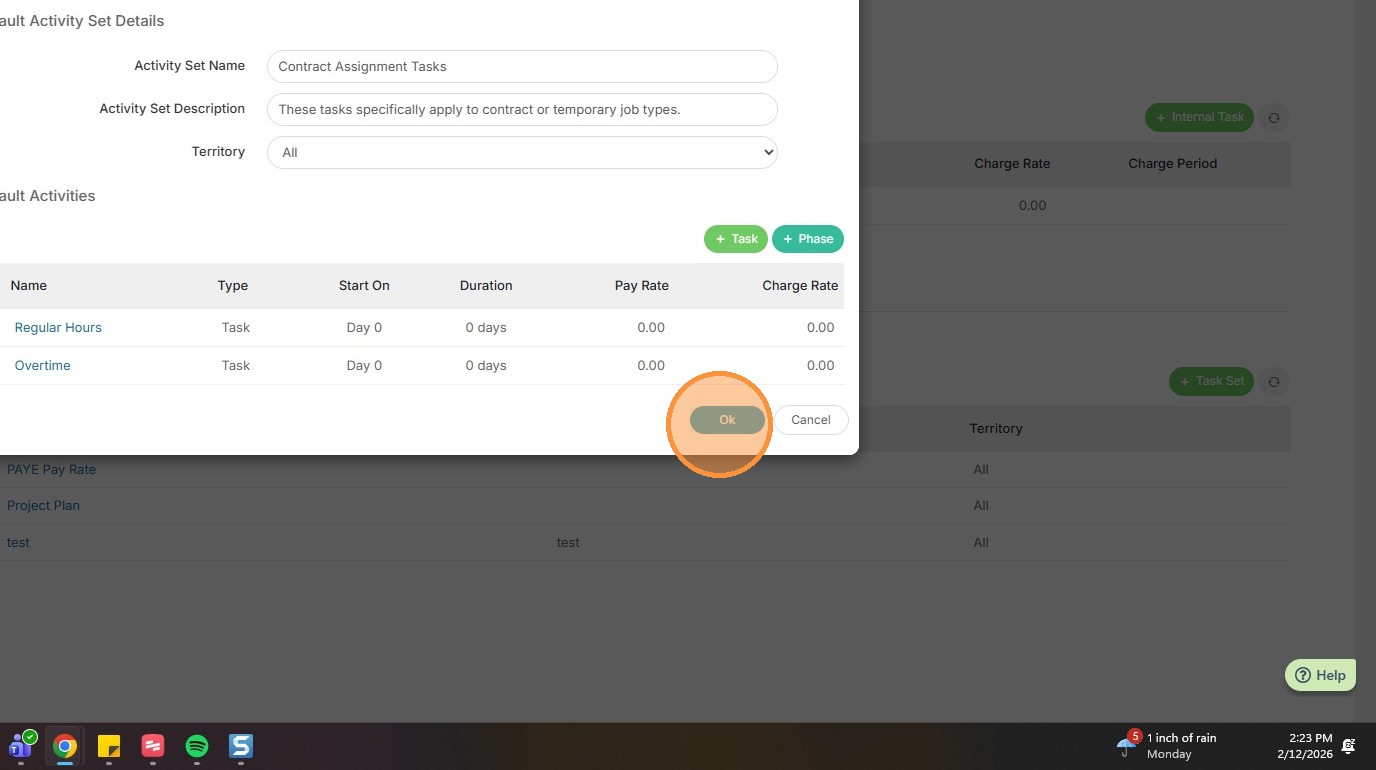Launch the Sticky Notes taskbar icon
Screen dimensions: 1376x770
coord(109,746)
